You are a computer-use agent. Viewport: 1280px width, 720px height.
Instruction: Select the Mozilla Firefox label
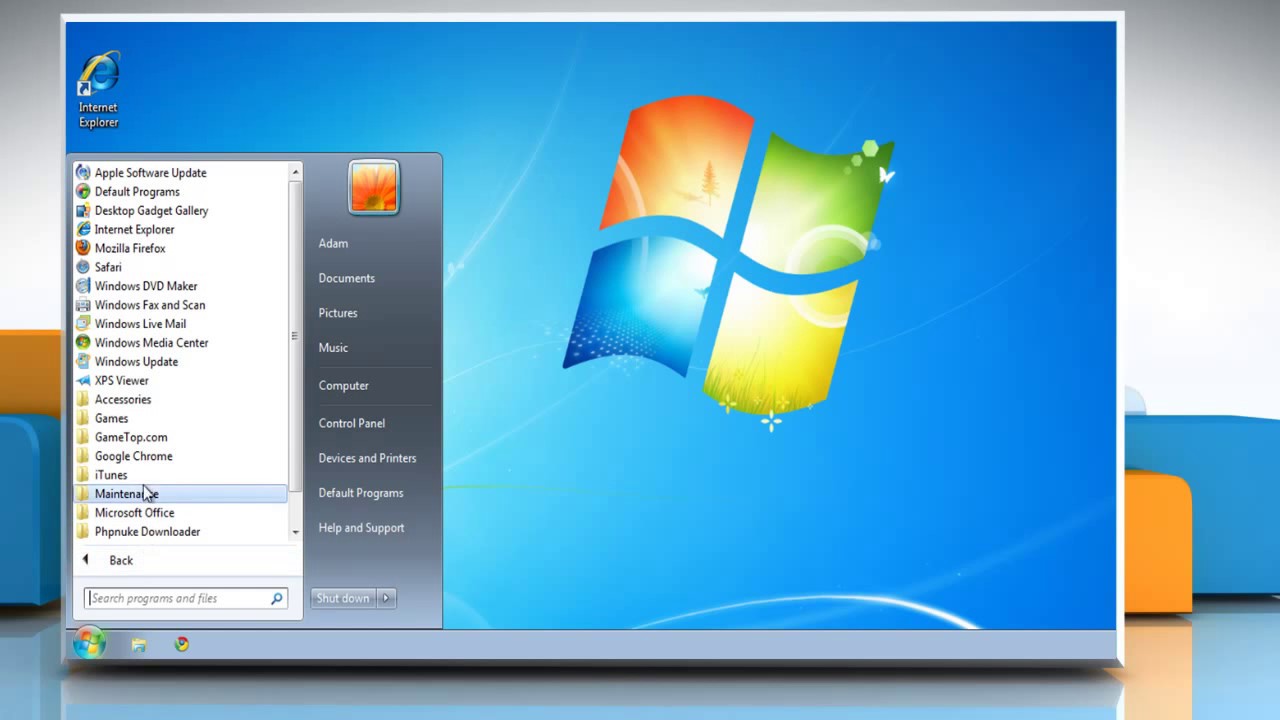click(130, 249)
